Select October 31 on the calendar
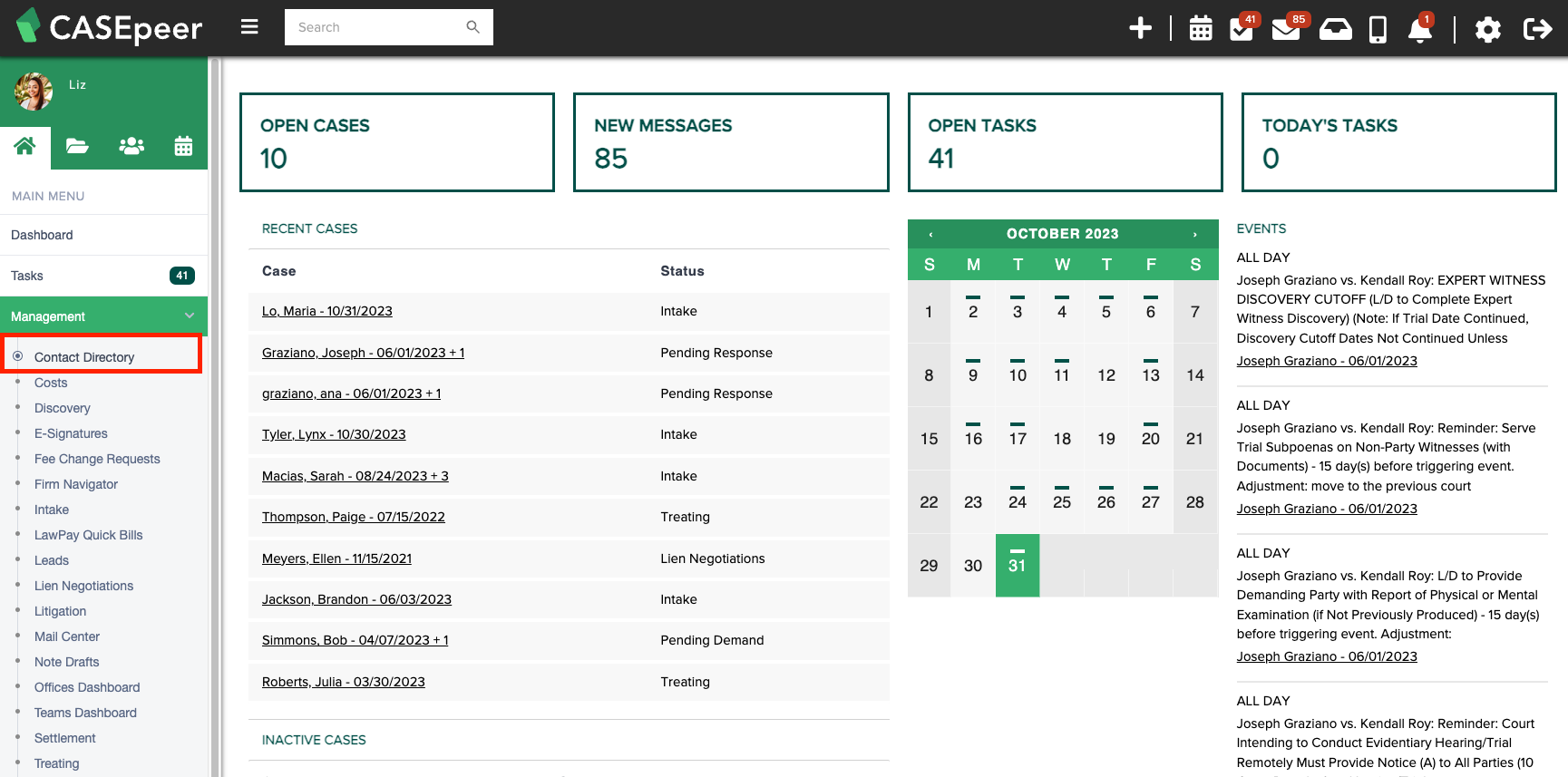 (1018, 565)
